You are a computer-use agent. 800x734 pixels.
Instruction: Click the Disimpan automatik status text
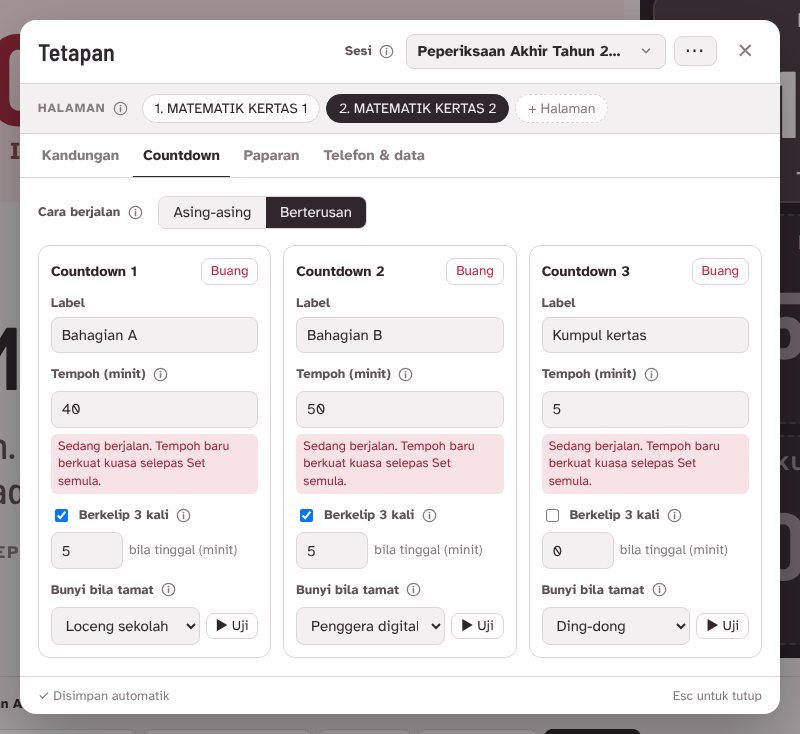(104, 696)
